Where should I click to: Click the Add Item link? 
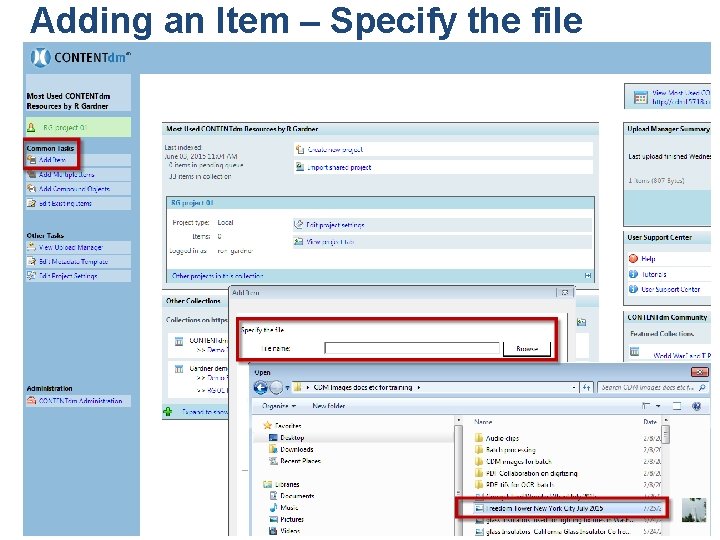tap(52, 160)
